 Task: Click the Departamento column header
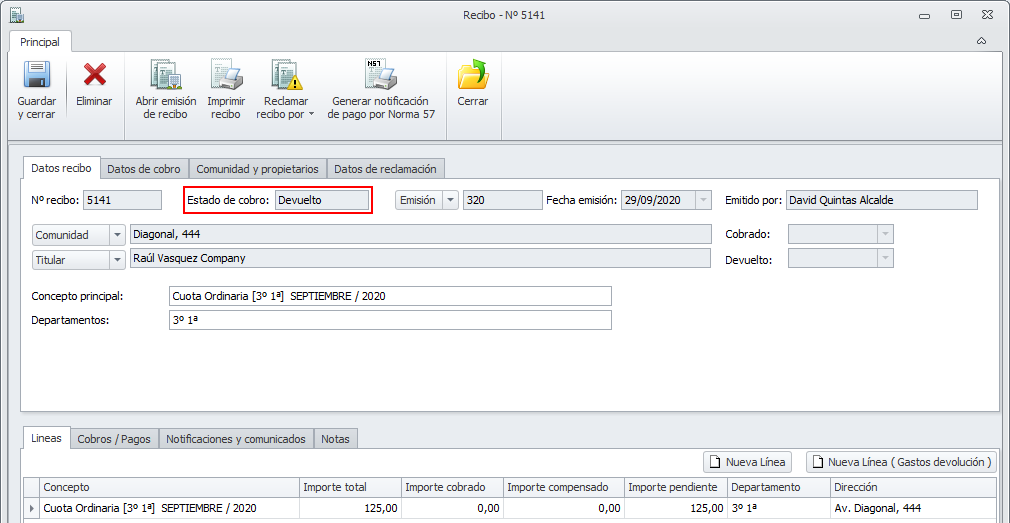click(779, 488)
